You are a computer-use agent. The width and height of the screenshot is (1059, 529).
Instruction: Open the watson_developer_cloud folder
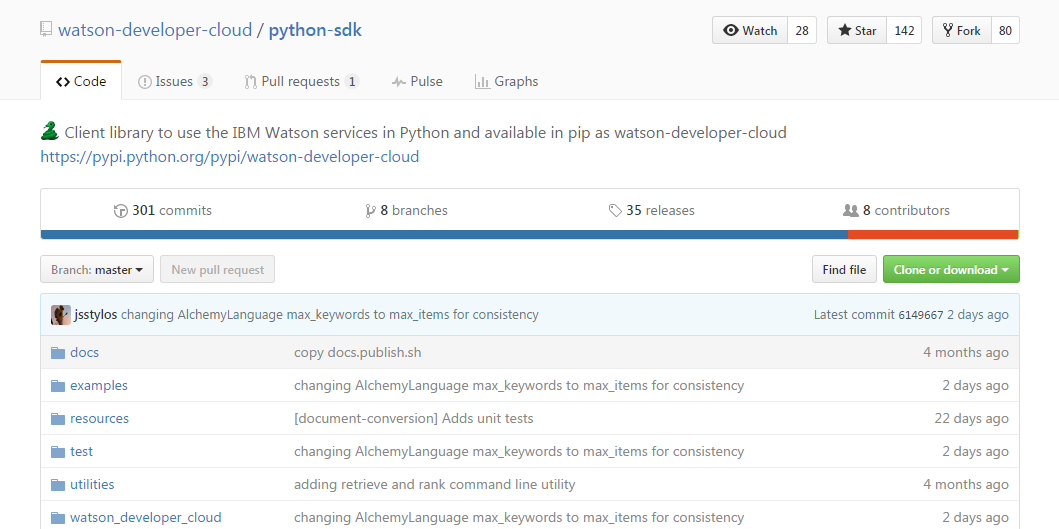click(x=145, y=518)
